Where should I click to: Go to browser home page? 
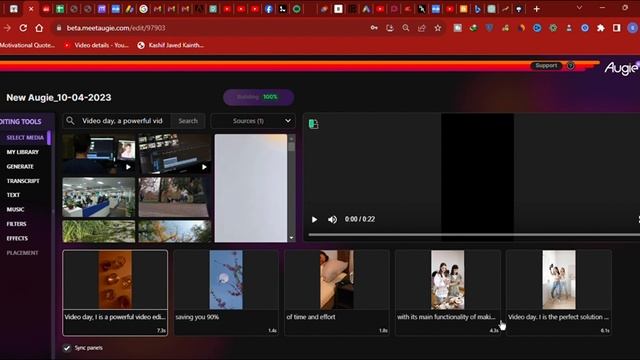click(x=39, y=28)
